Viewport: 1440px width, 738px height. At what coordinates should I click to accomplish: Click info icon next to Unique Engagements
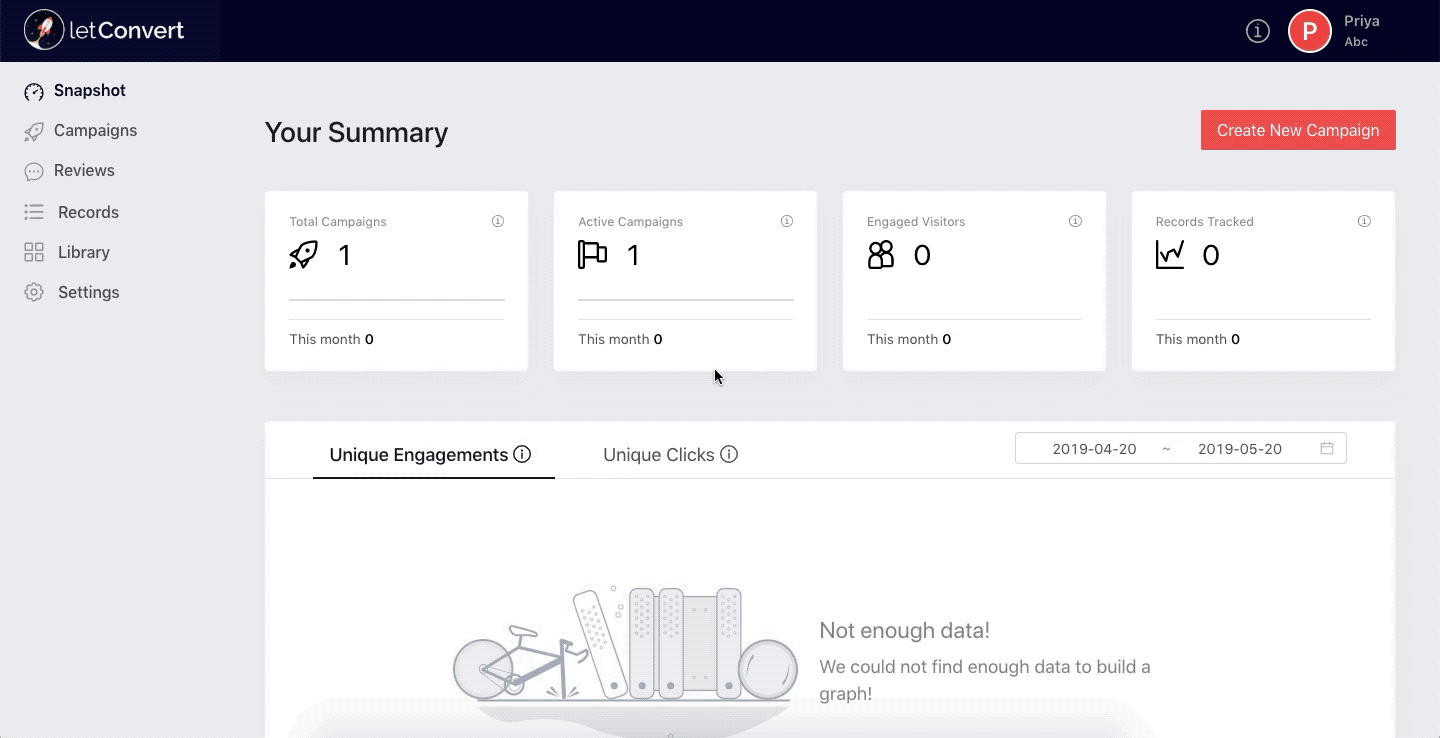coord(522,455)
